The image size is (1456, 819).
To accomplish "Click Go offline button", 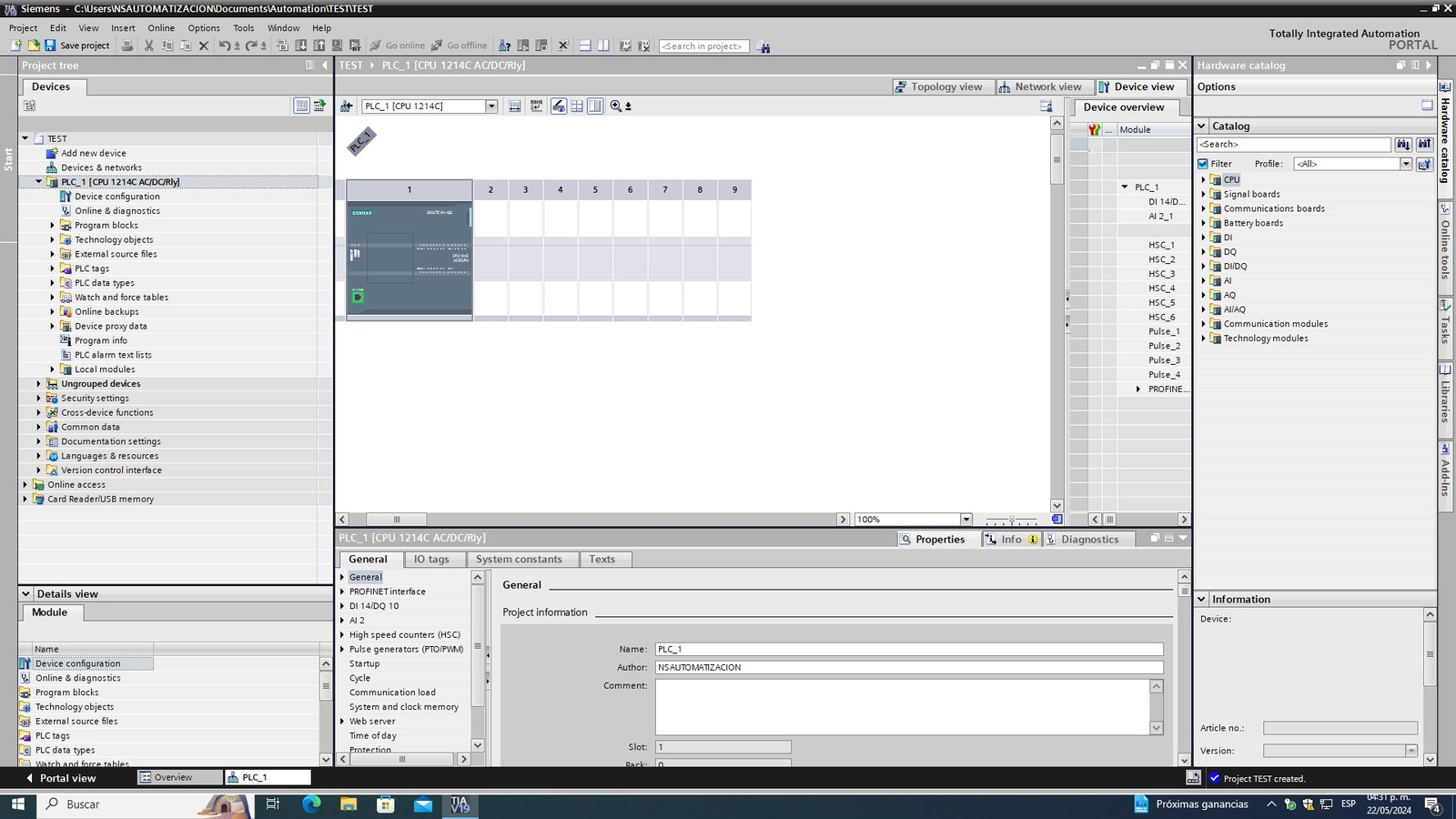I will (460, 45).
